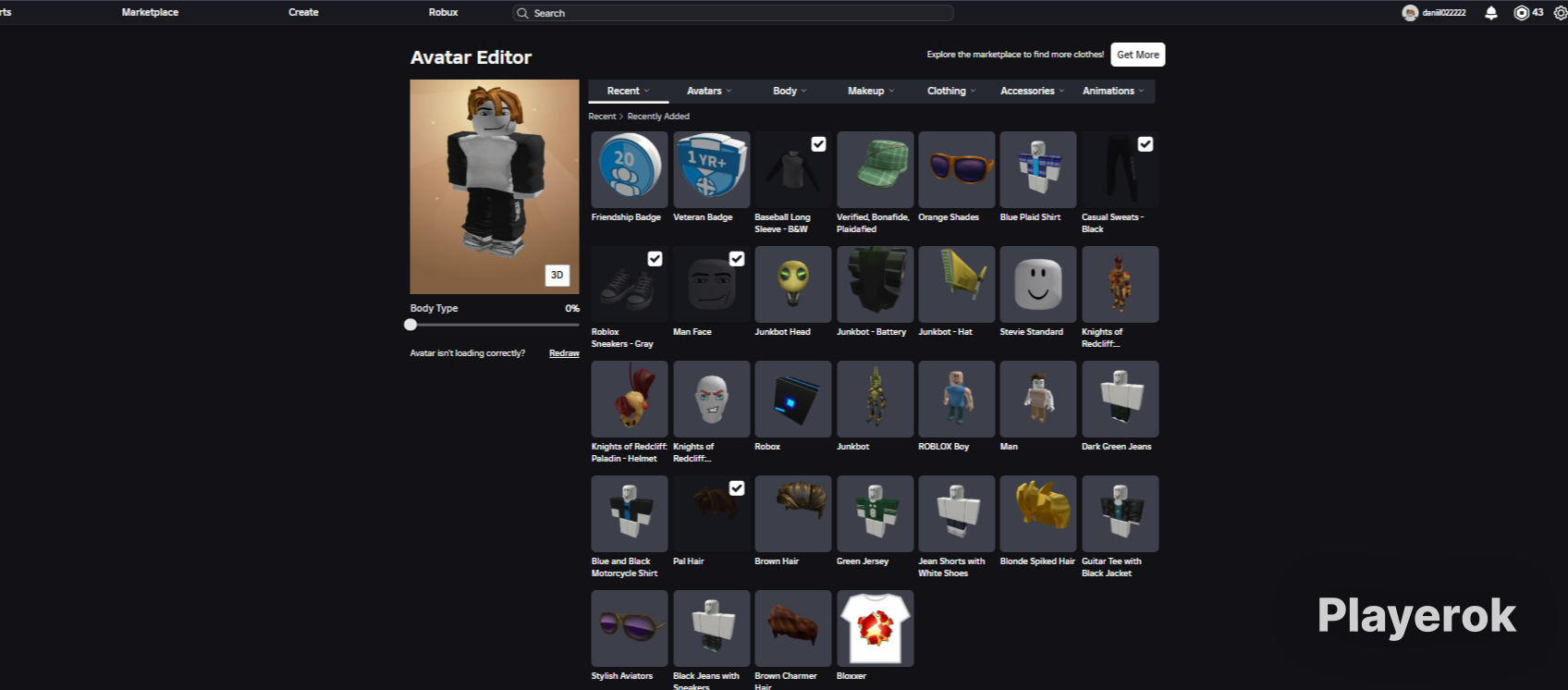Viewport: 1568px width, 690px height.
Task: Open the daniil022222 profile avatar
Action: tap(1410, 13)
